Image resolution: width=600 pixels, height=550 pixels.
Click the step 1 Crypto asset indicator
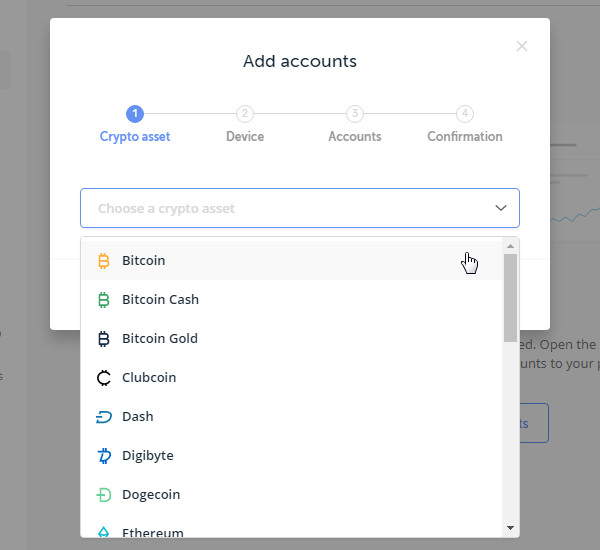click(x=135, y=114)
